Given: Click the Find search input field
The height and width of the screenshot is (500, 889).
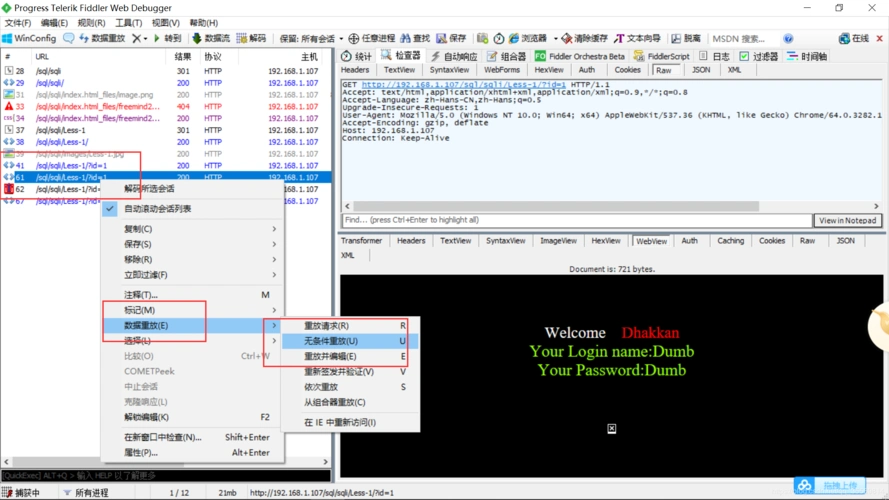Looking at the screenshot, I should (x=575, y=220).
